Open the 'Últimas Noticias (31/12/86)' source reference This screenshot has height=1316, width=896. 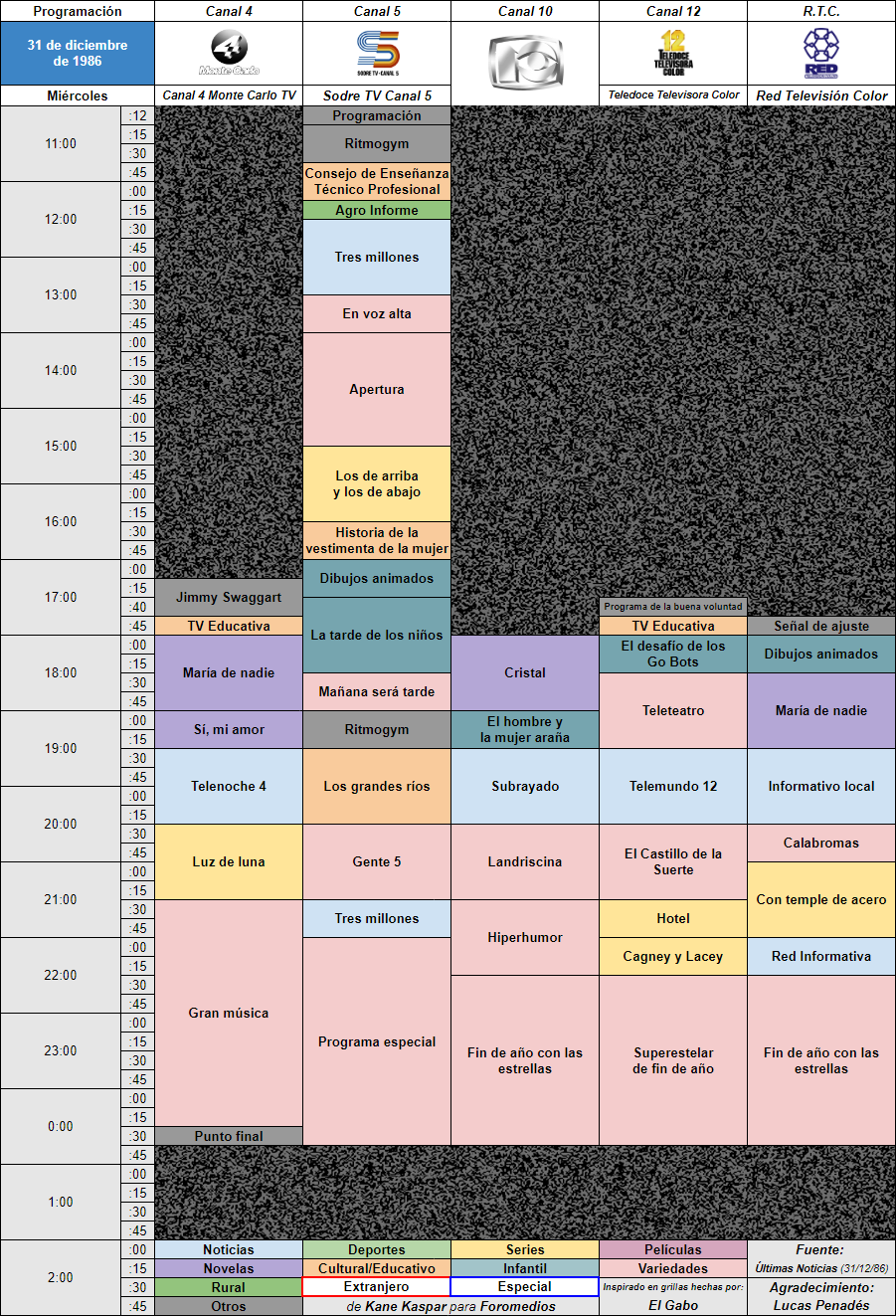[x=821, y=1268]
